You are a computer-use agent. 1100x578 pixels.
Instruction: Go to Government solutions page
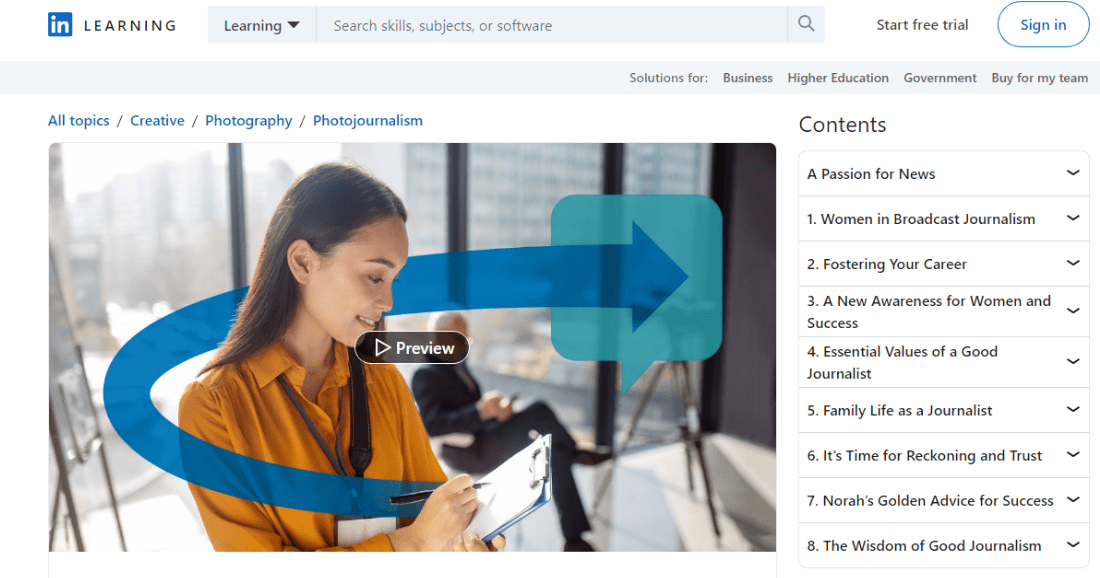click(x=940, y=78)
